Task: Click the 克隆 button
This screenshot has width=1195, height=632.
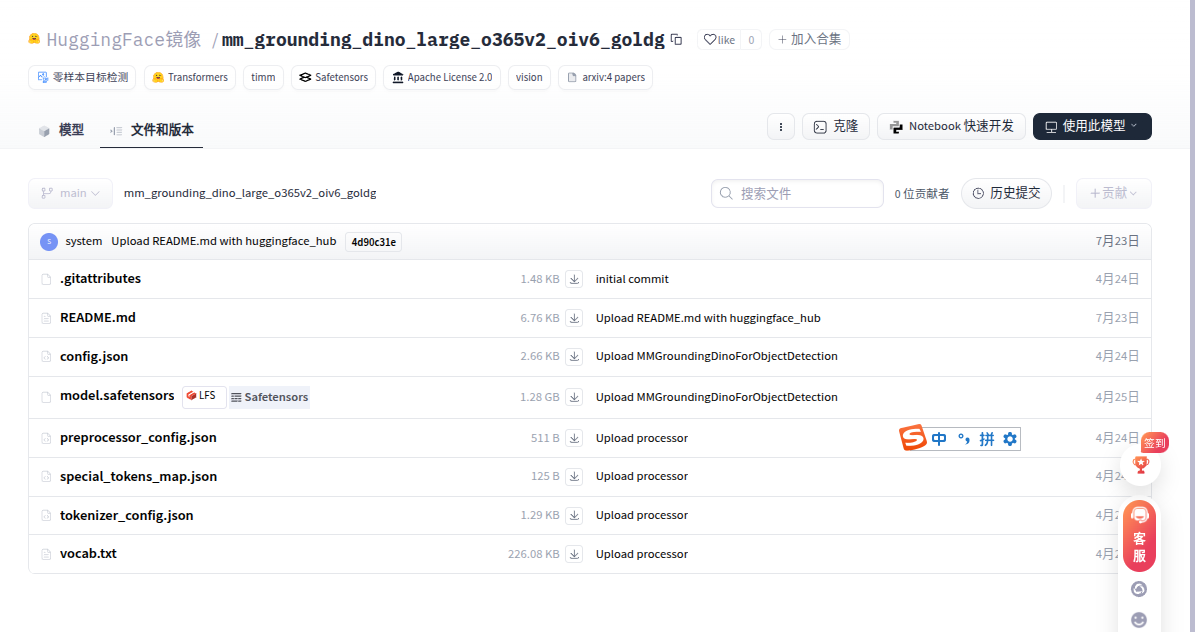Action: 835,127
